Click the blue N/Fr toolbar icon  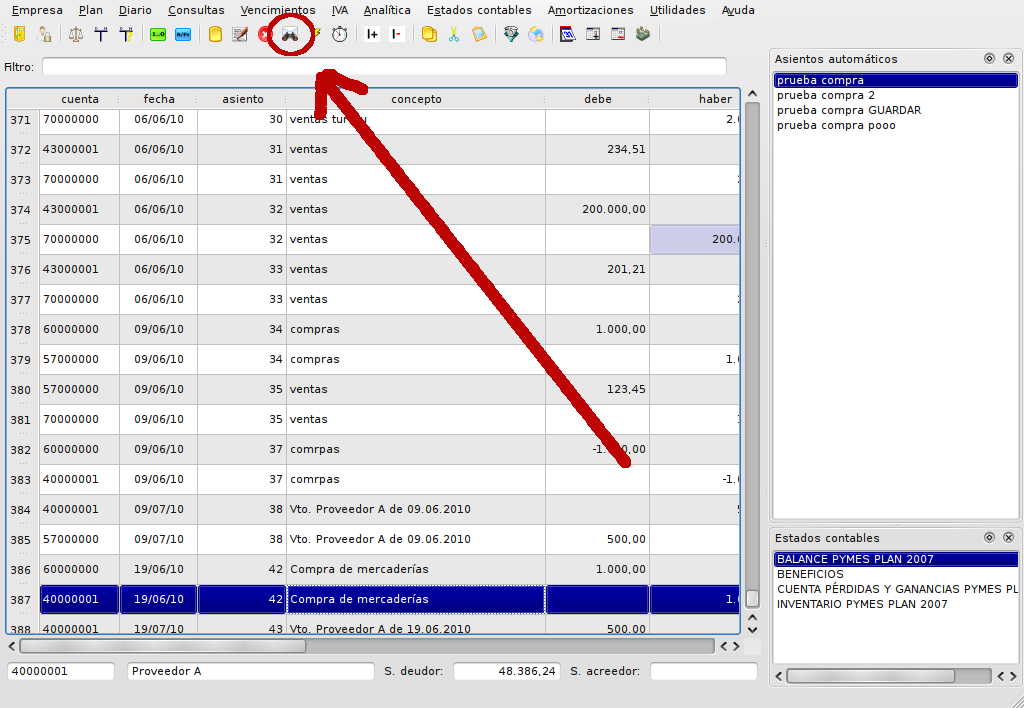[x=183, y=35]
